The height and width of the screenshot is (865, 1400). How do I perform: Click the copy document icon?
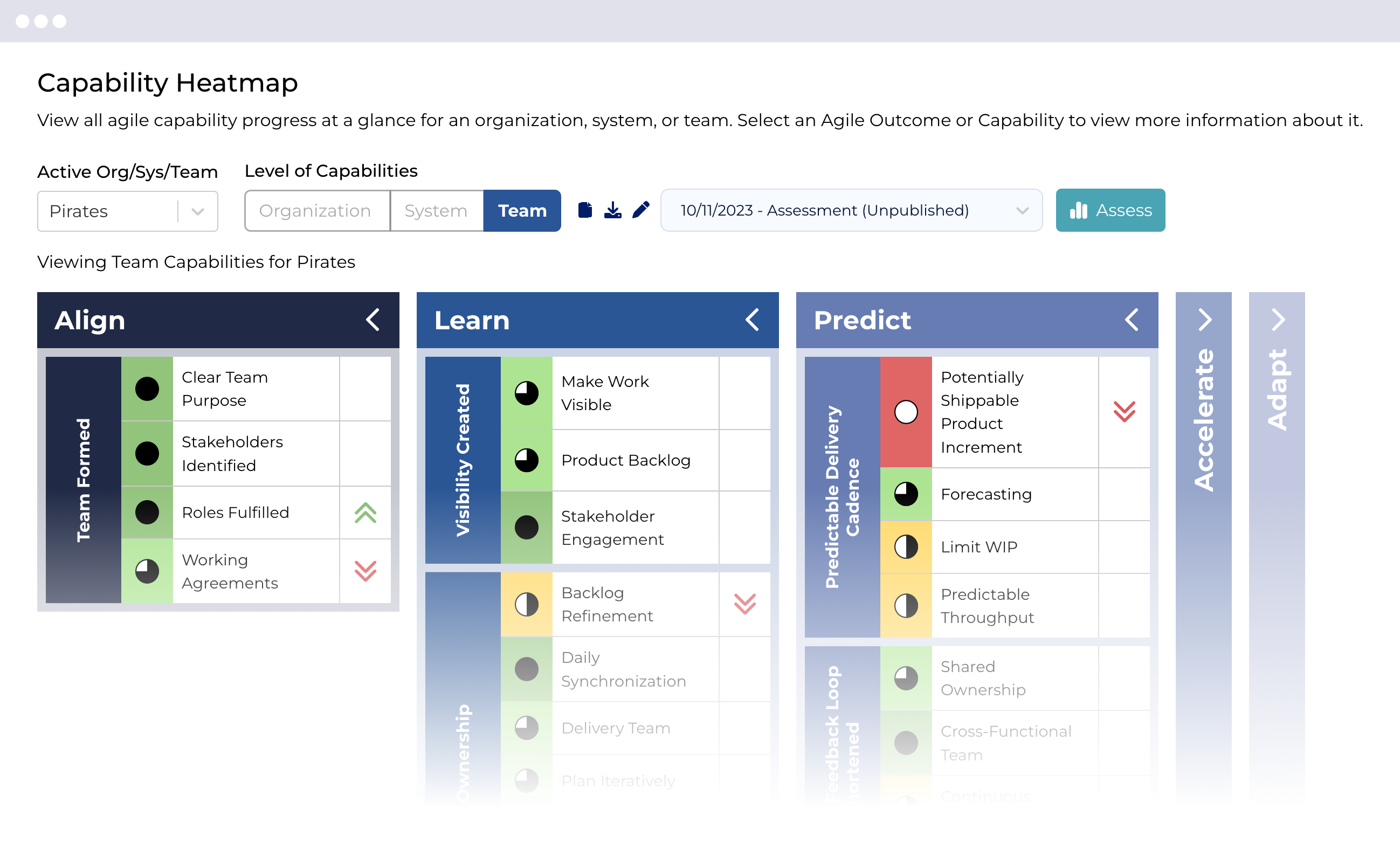pyautogui.click(x=585, y=210)
